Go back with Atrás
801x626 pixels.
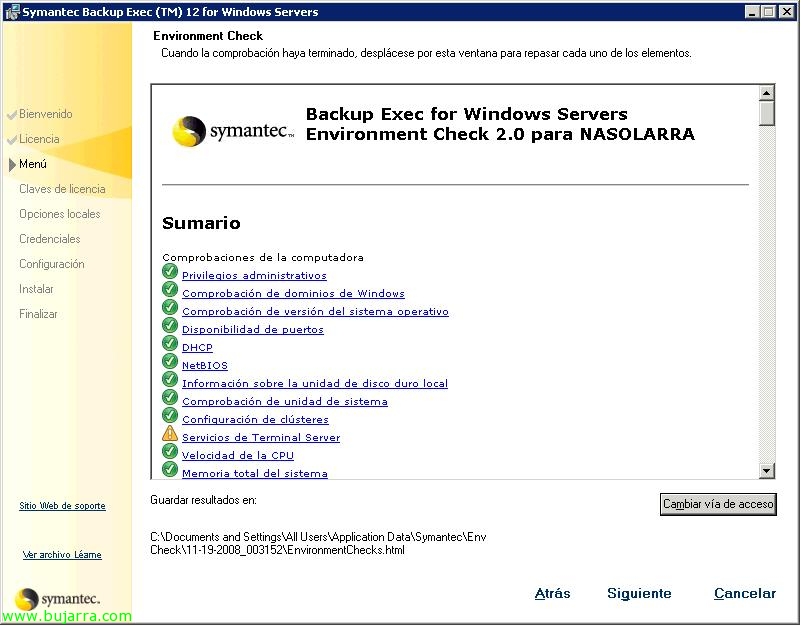pos(552,593)
